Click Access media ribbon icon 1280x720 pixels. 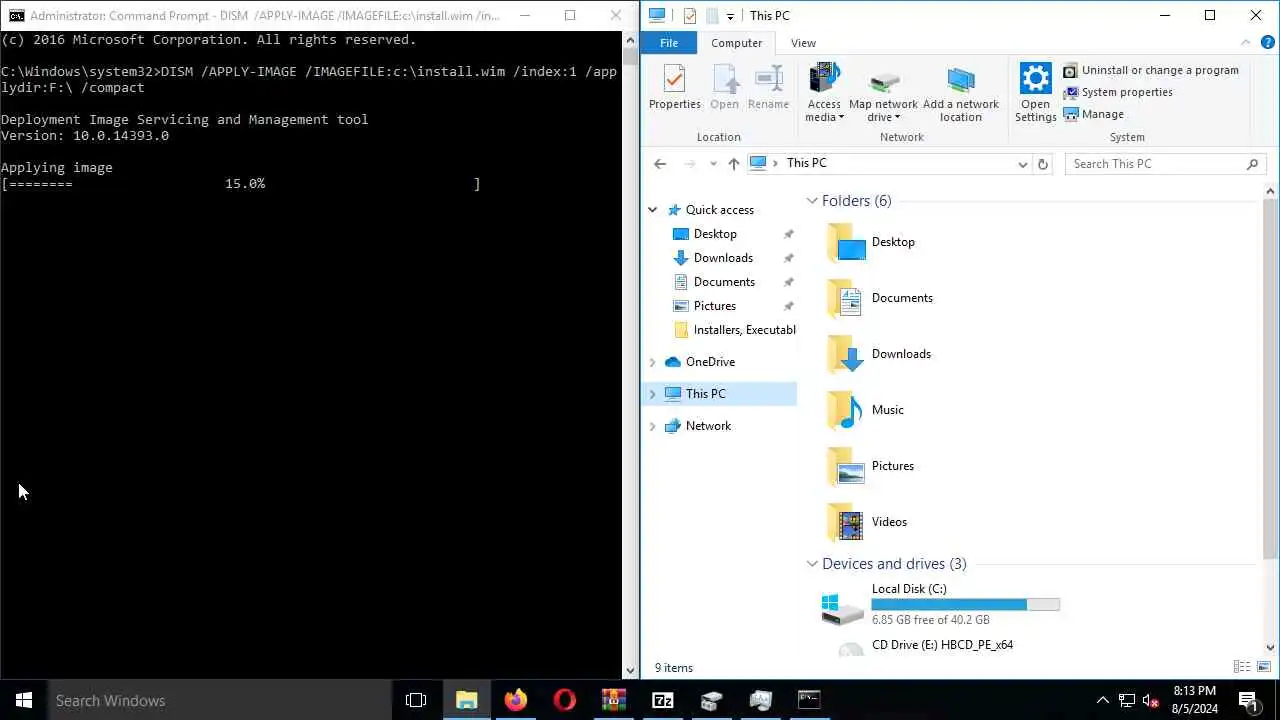point(824,93)
